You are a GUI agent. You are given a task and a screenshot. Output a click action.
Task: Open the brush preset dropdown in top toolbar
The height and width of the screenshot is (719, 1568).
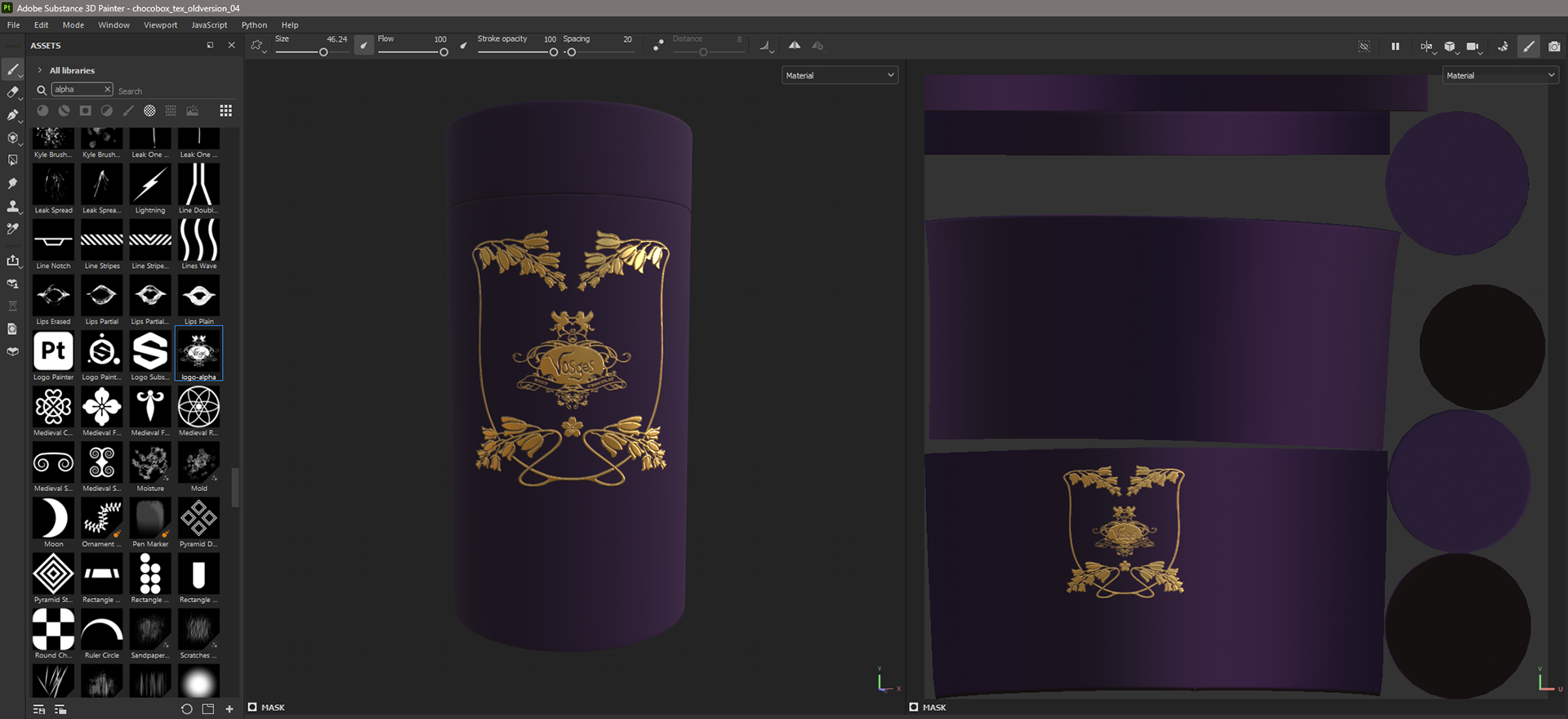coord(258,46)
